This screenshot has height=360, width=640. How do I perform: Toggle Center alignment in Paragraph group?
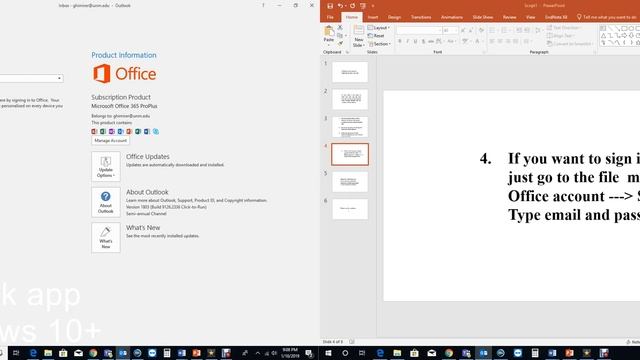coord(500,41)
